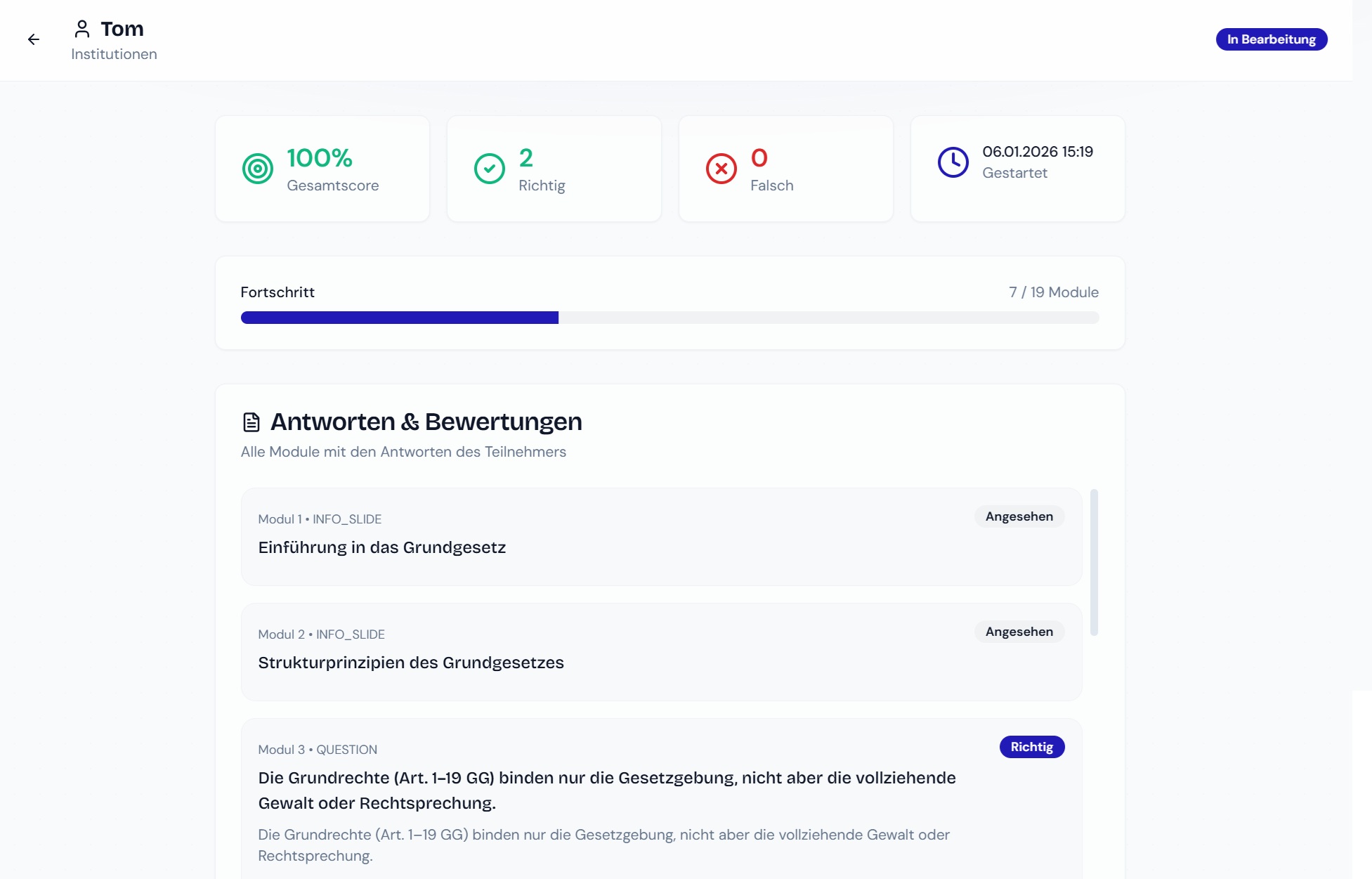Click the In Bearbeitung status badge

click(1271, 39)
